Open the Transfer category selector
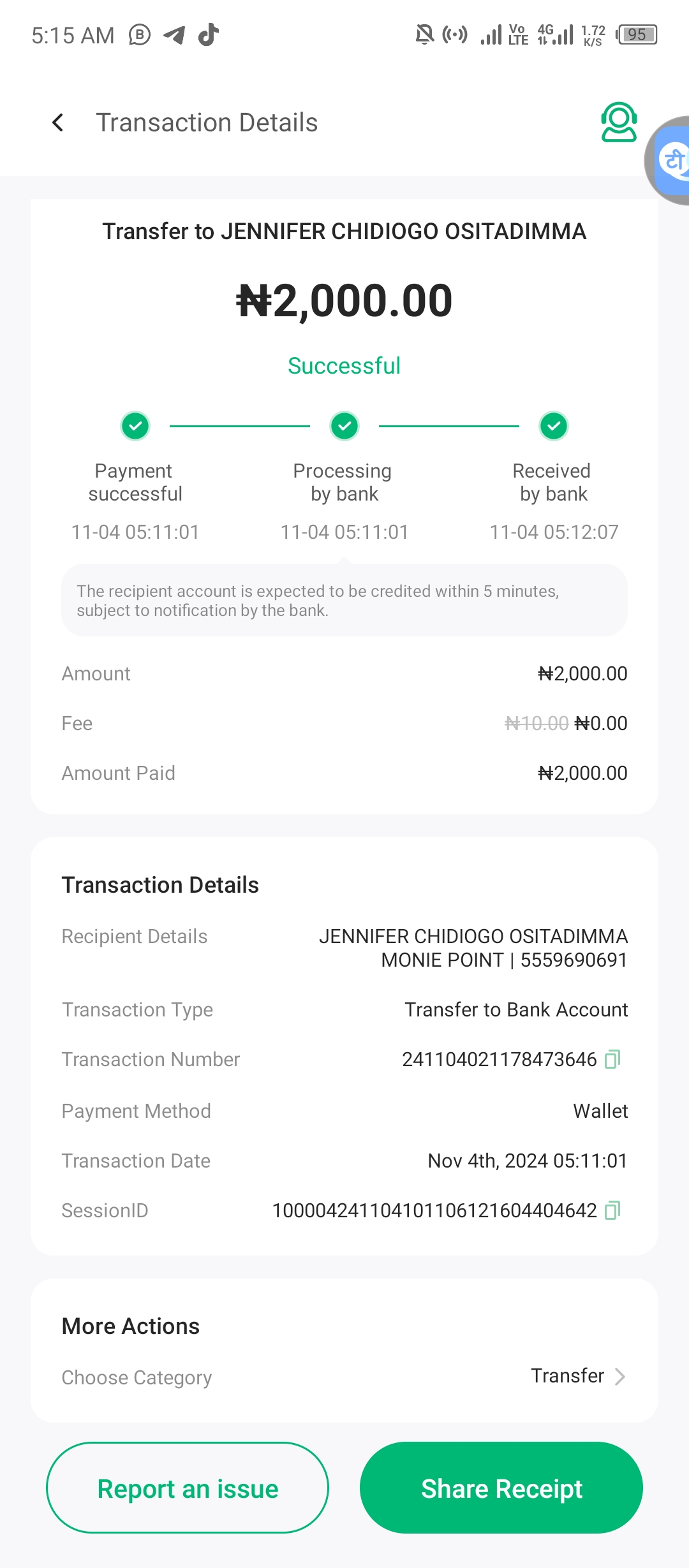This screenshot has height=1568, width=689. point(568,1376)
